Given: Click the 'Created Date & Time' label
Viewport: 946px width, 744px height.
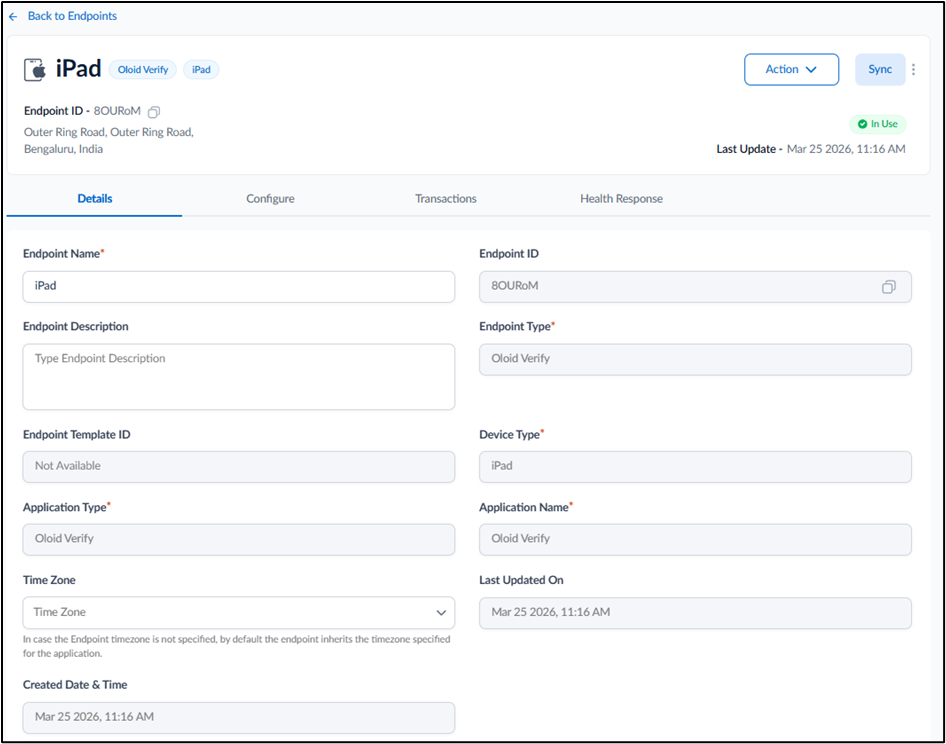Looking at the screenshot, I should tap(75, 685).
